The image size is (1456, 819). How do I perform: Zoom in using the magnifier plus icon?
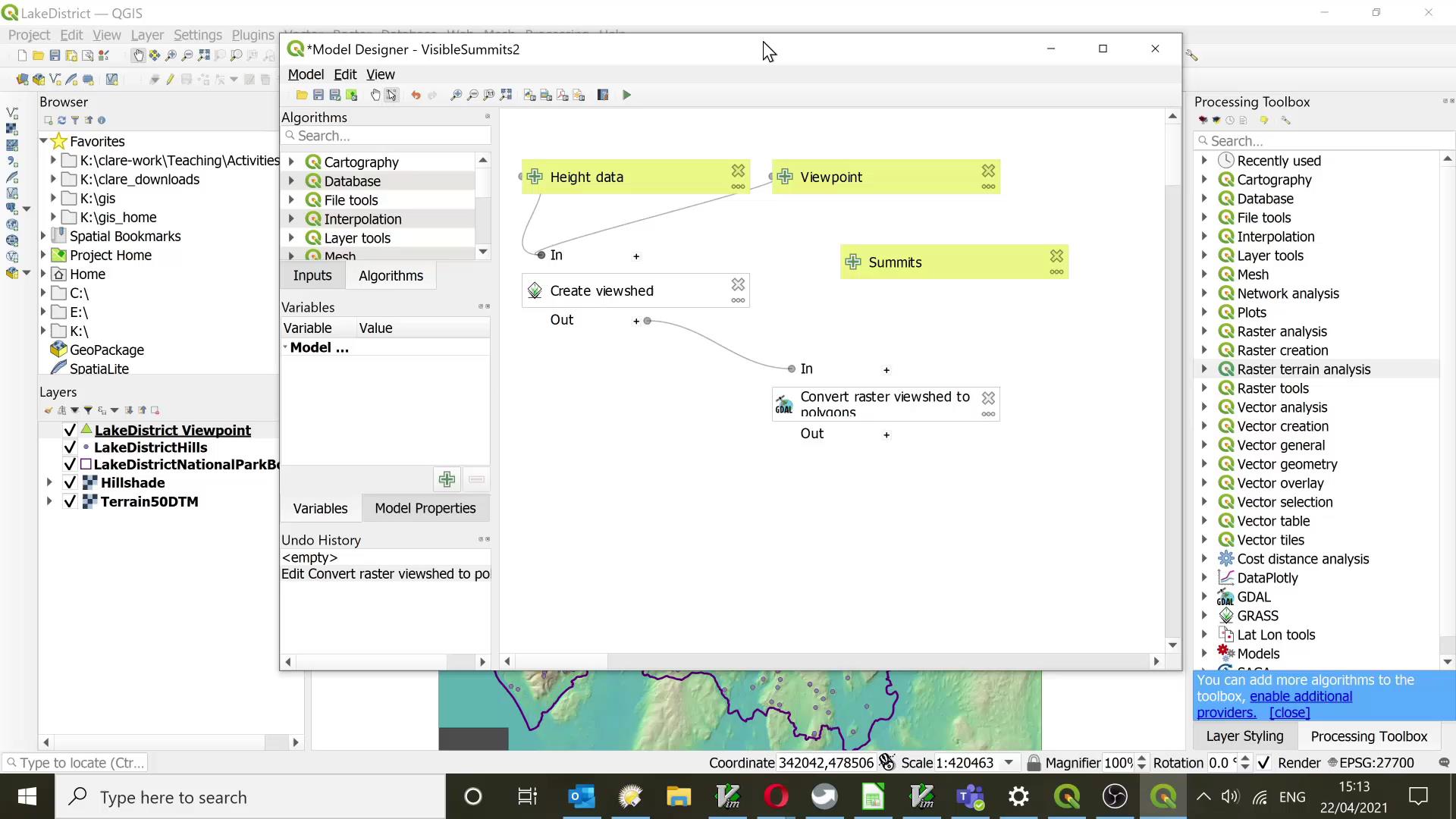pyautogui.click(x=456, y=95)
